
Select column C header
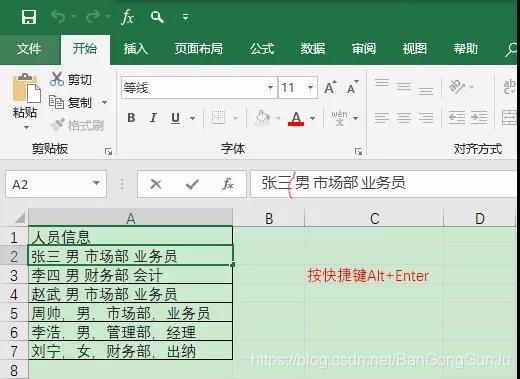point(374,218)
